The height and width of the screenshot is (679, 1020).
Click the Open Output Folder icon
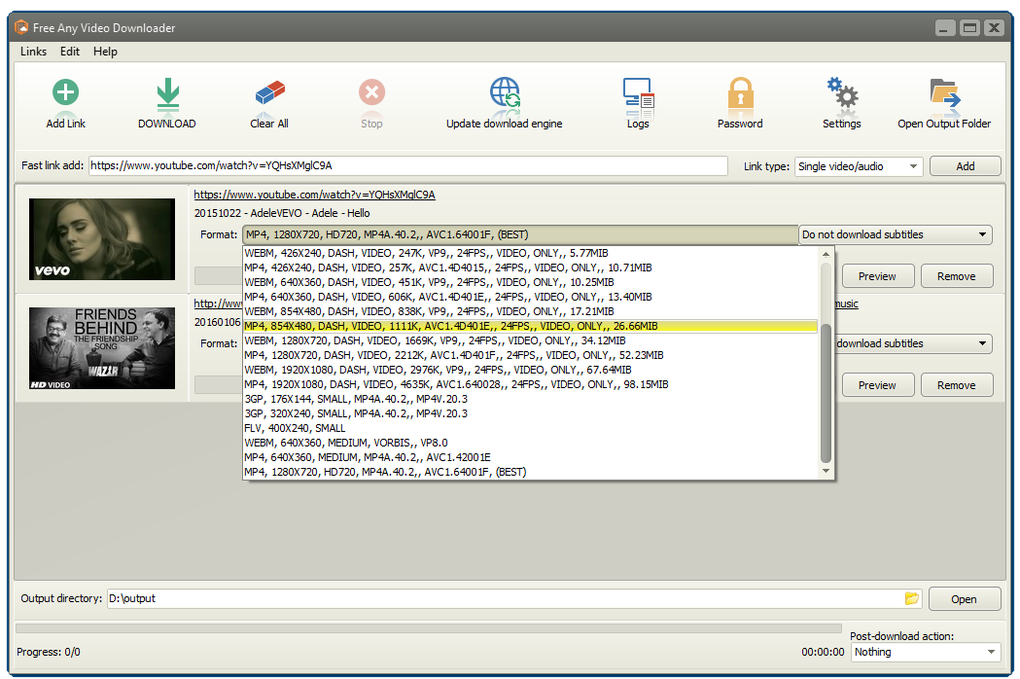pyautogui.click(x=944, y=95)
